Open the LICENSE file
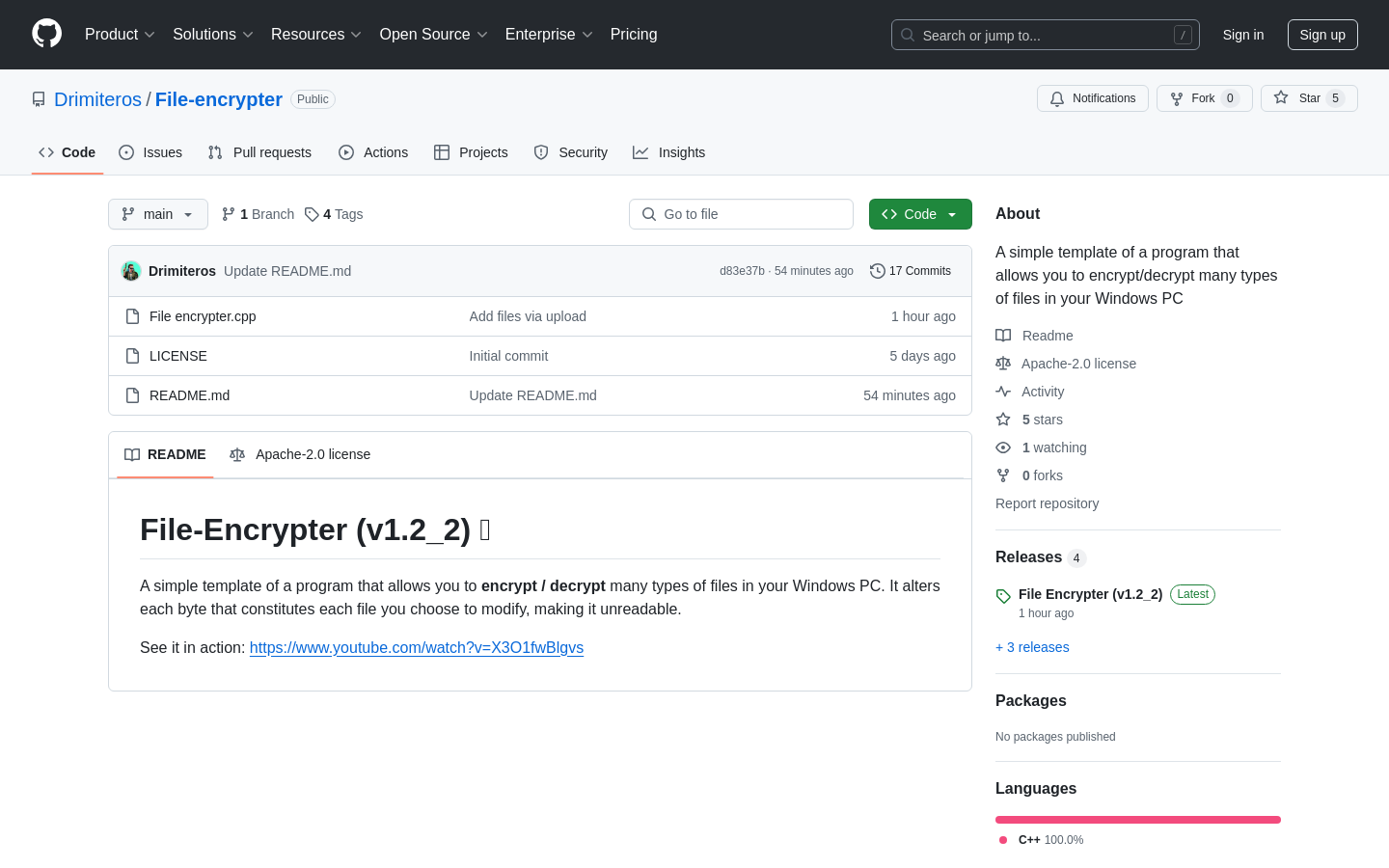 click(178, 356)
